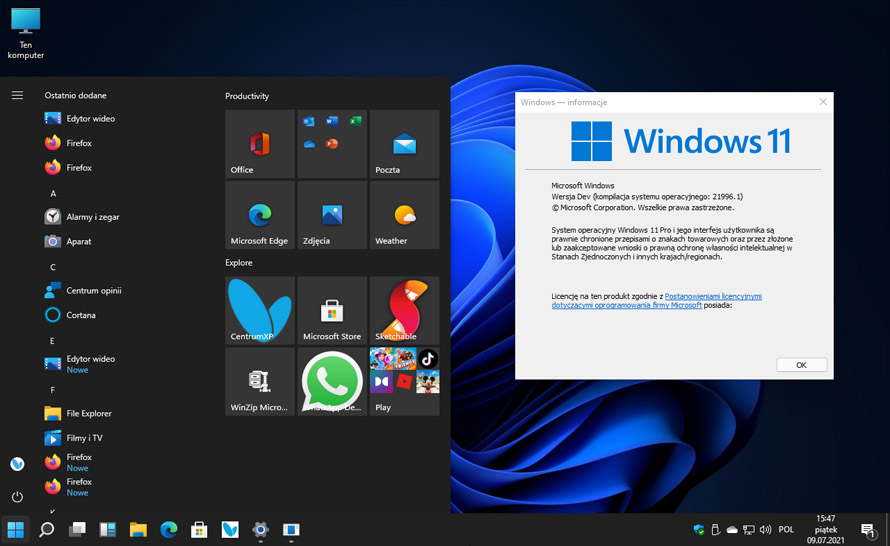The image size is (890, 546).
Task: Open the Widgets panel from the taskbar
Action: coord(108,530)
